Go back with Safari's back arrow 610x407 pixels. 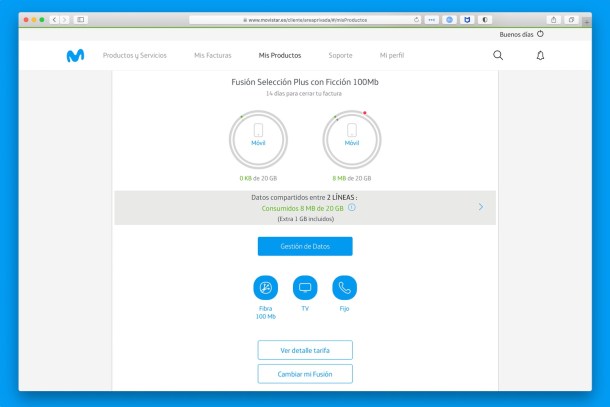[54, 19]
